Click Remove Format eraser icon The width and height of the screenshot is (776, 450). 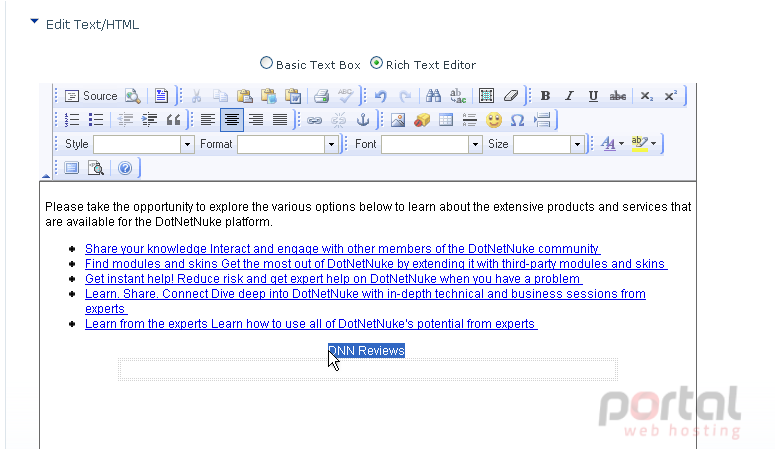click(x=511, y=96)
